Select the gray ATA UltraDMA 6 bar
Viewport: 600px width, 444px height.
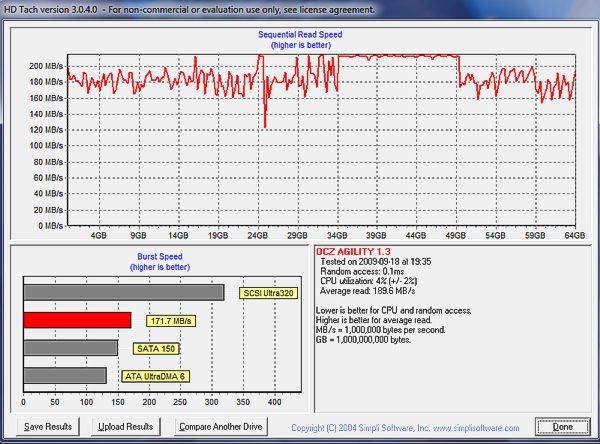click(x=65, y=375)
